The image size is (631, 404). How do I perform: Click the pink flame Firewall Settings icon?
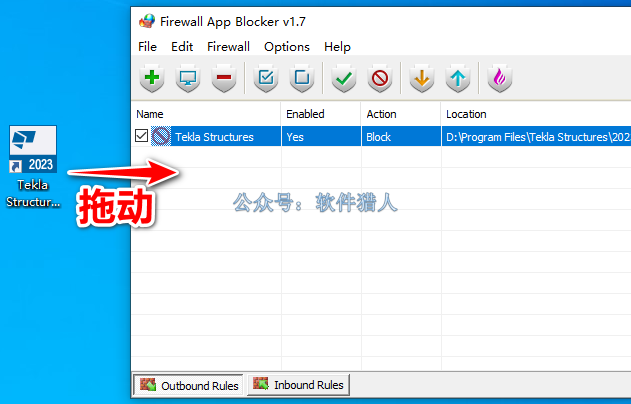499,78
